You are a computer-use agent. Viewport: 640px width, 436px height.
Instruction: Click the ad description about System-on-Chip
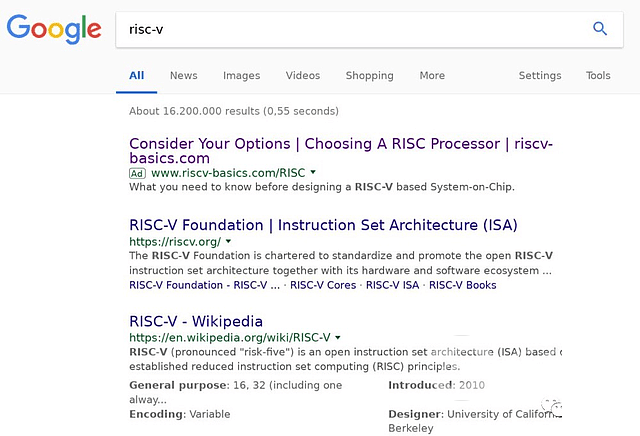tap(322, 187)
